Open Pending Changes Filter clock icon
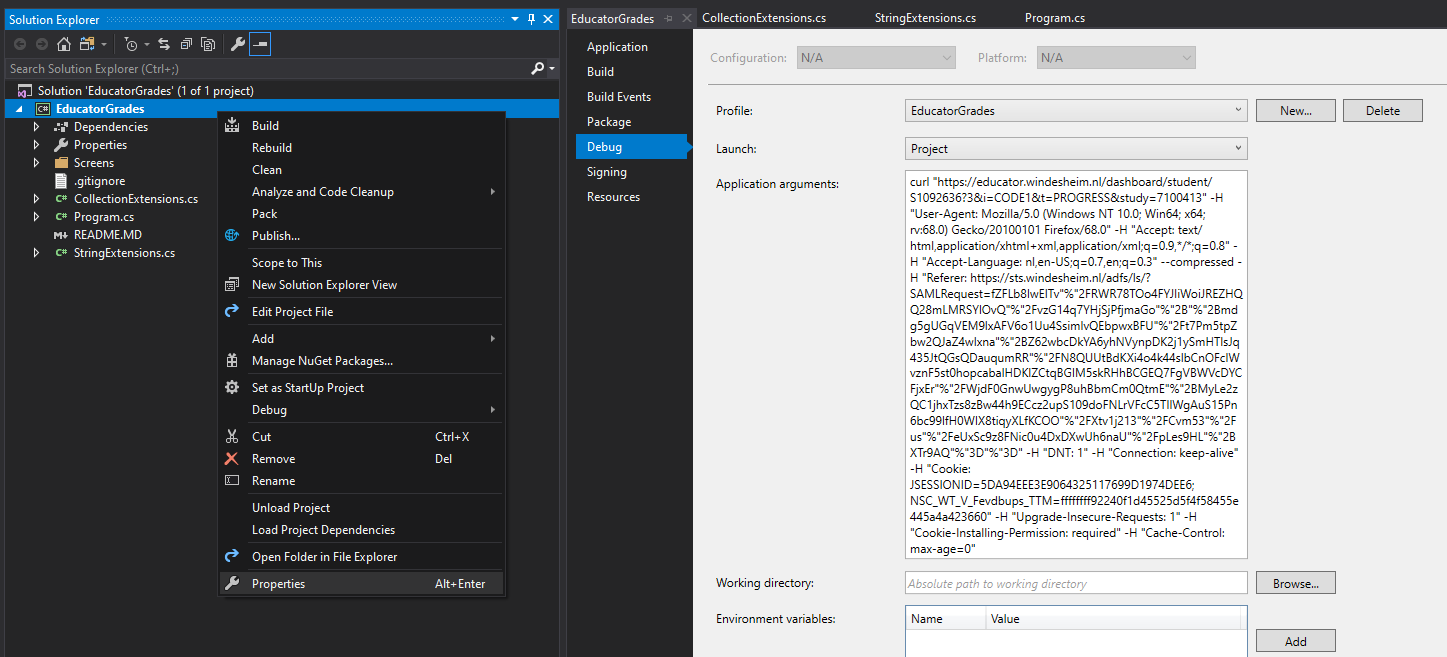 pos(131,44)
